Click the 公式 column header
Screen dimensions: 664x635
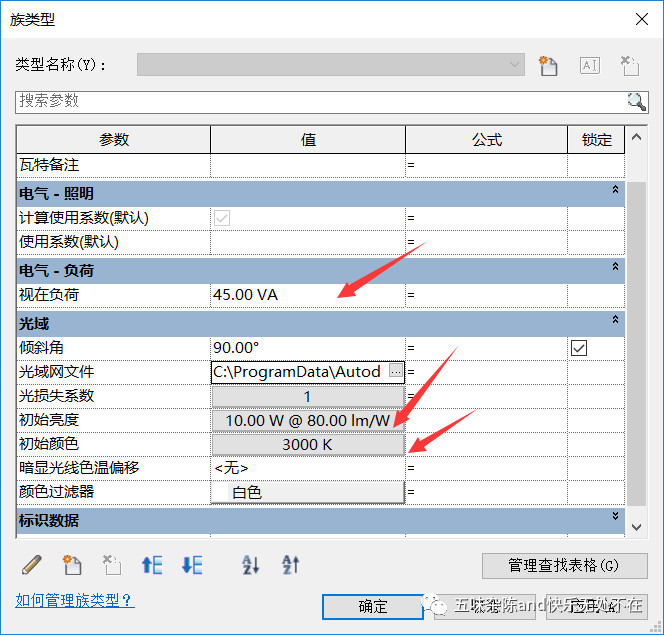(487, 140)
